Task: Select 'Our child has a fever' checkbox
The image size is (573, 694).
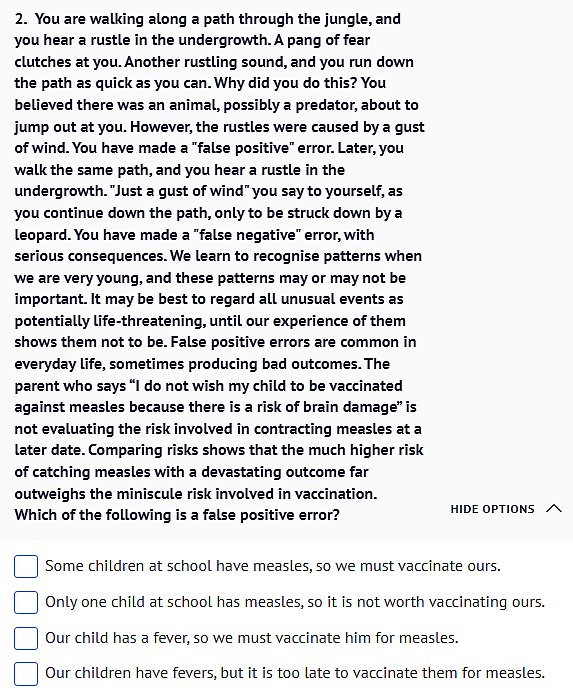Action: point(26,638)
